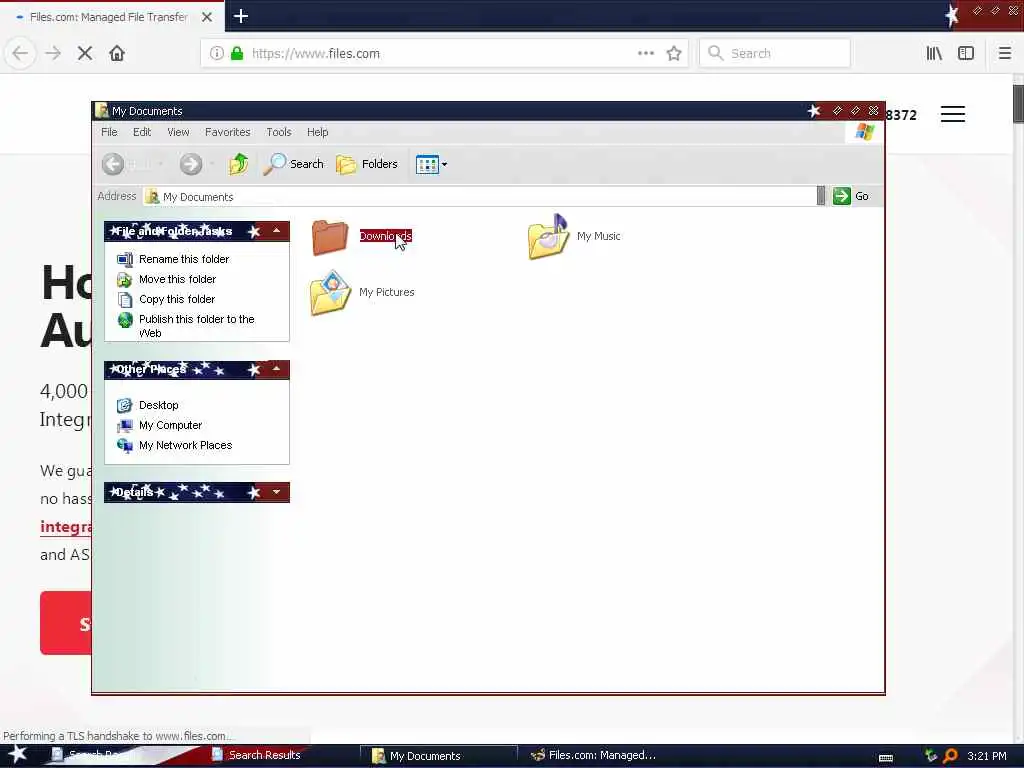Viewport: 1024px width, 768px height.
Task: Click the Start button on taskbar
Action: pos(18,755)
